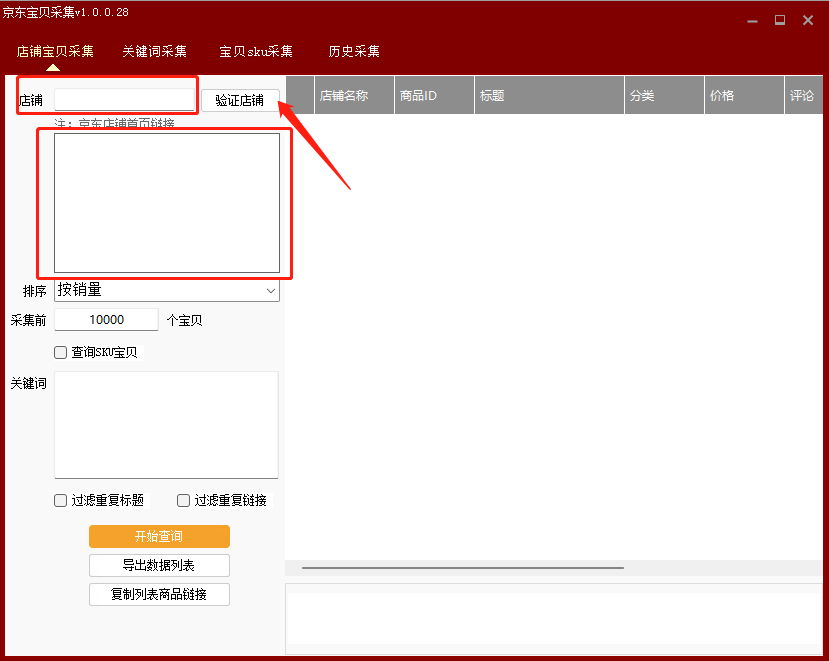Sort by the 商品ID column header
Viewport: 829px width, 661px height.
435,95
